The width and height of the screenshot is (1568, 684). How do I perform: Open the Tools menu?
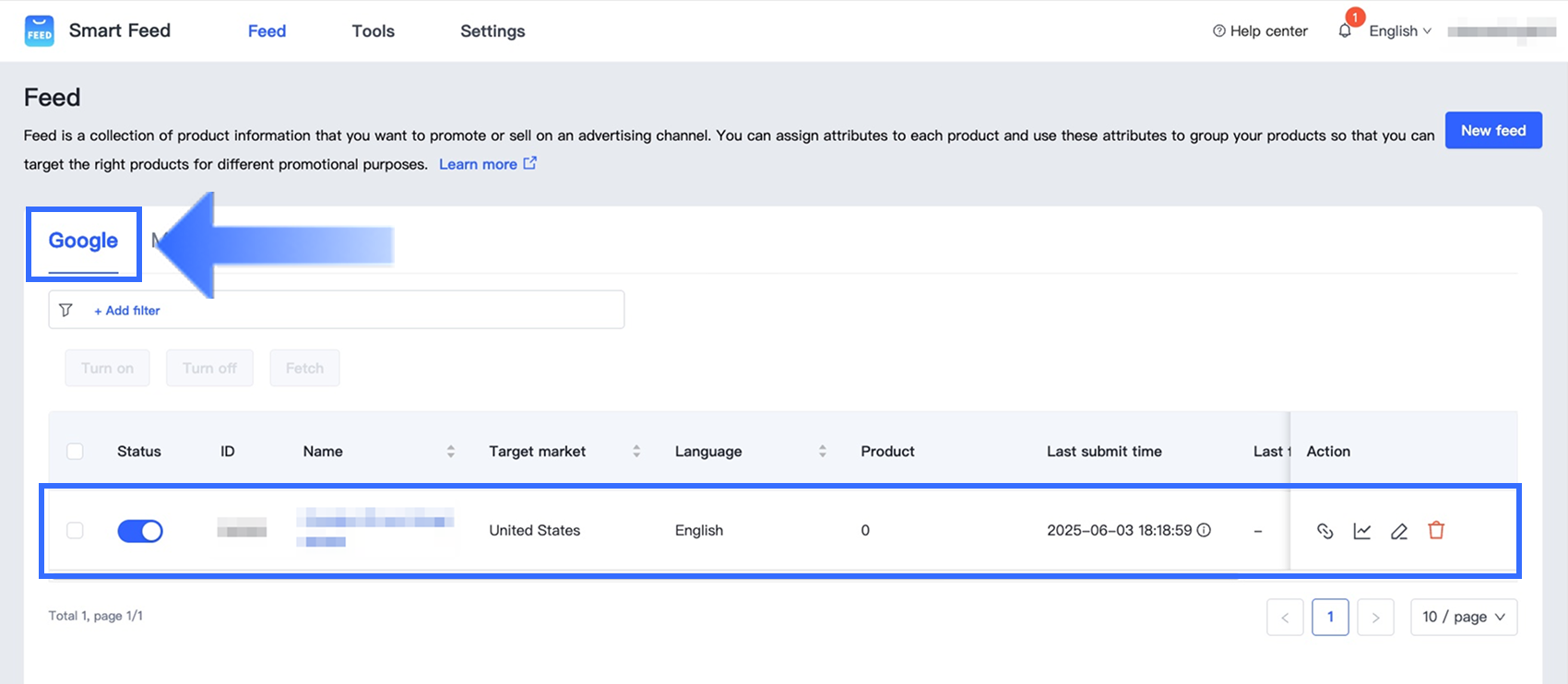point(373,31)
